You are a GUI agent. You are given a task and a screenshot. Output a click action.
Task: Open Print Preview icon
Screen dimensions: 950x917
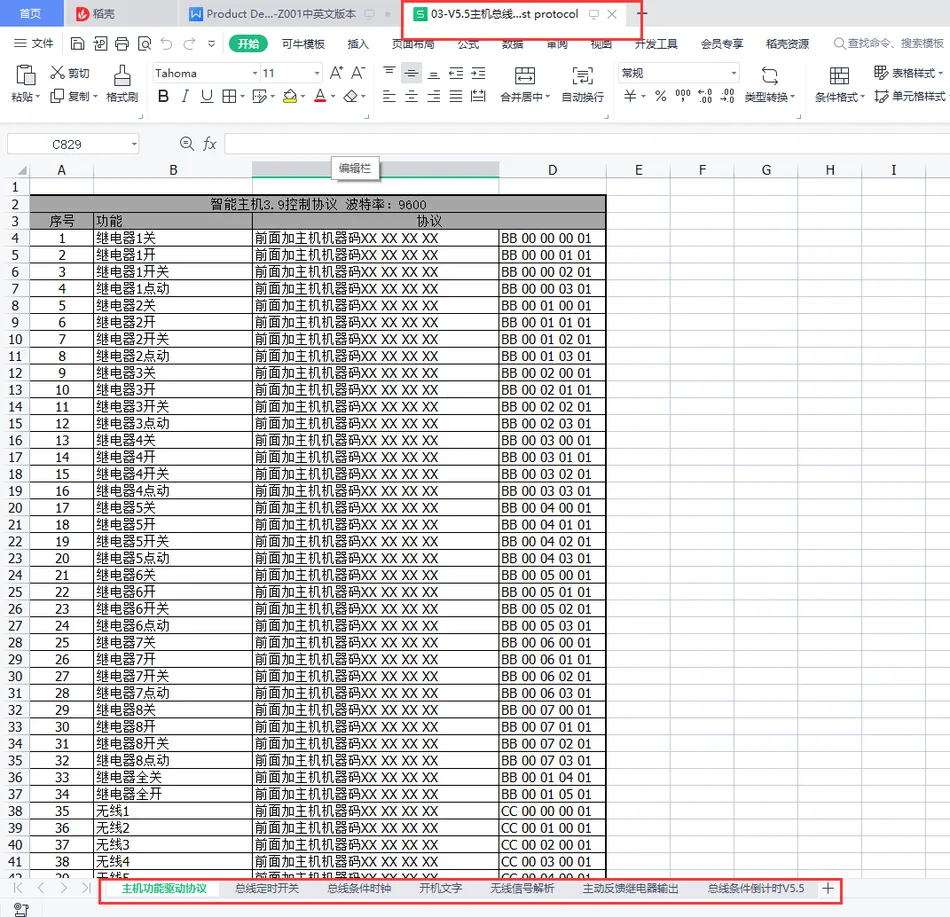(x=144, y=44)
